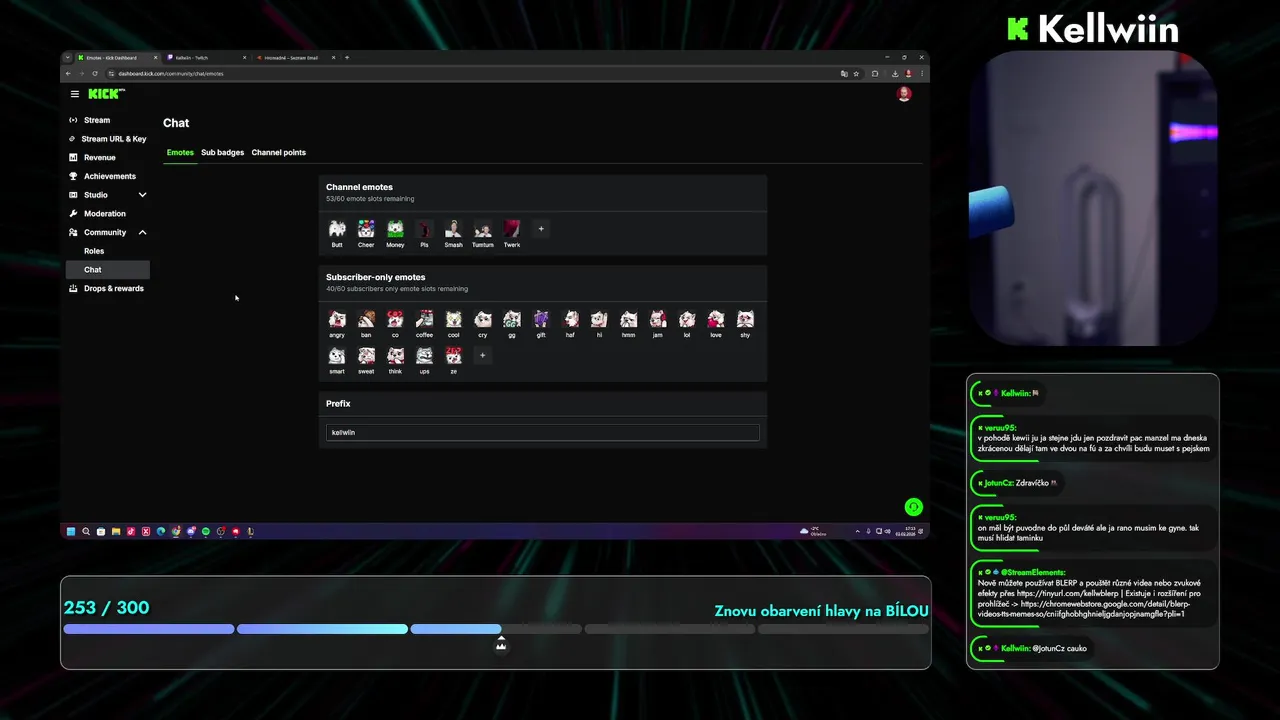The height and width of the screenshot is (720, 1280).
Task: Click the browser address bar URL
Action: pyautogui.click(x=170, y=73)
